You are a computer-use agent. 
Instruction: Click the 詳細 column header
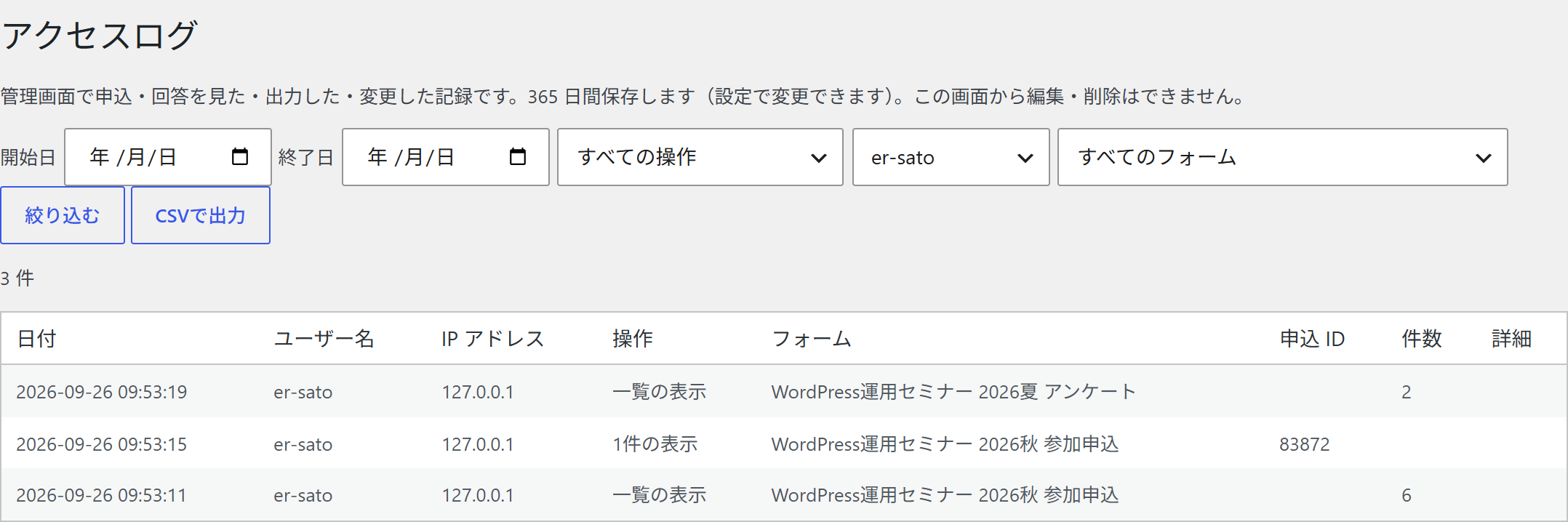(x=1512, y=339)
